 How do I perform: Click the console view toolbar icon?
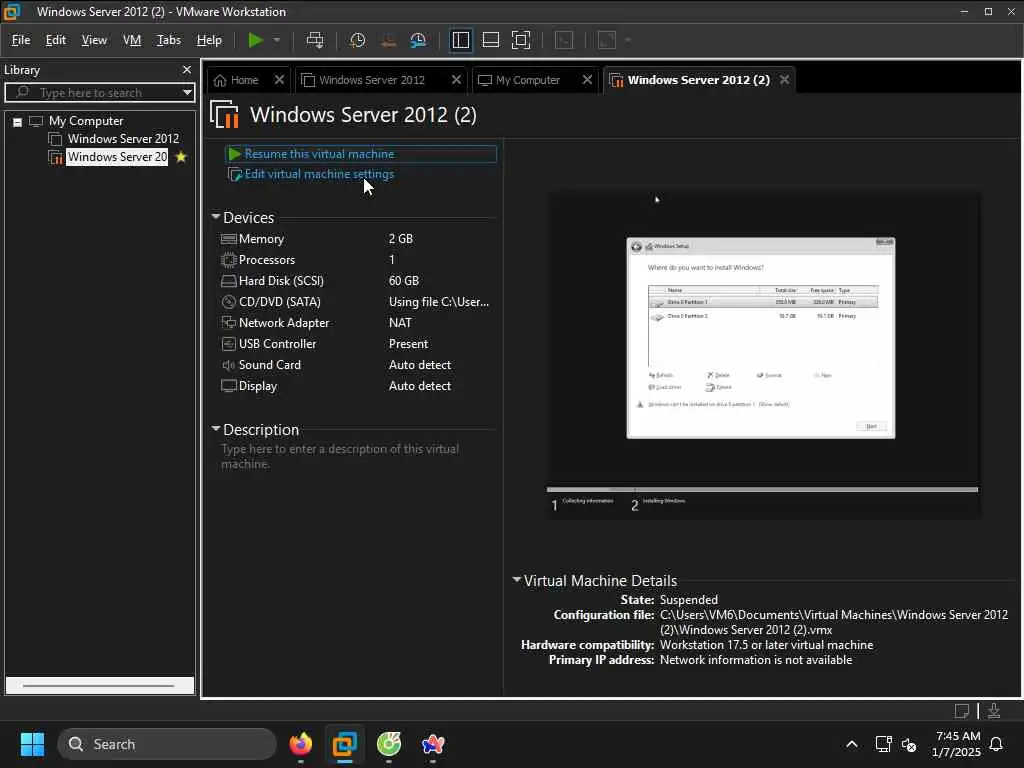(564, 40)
